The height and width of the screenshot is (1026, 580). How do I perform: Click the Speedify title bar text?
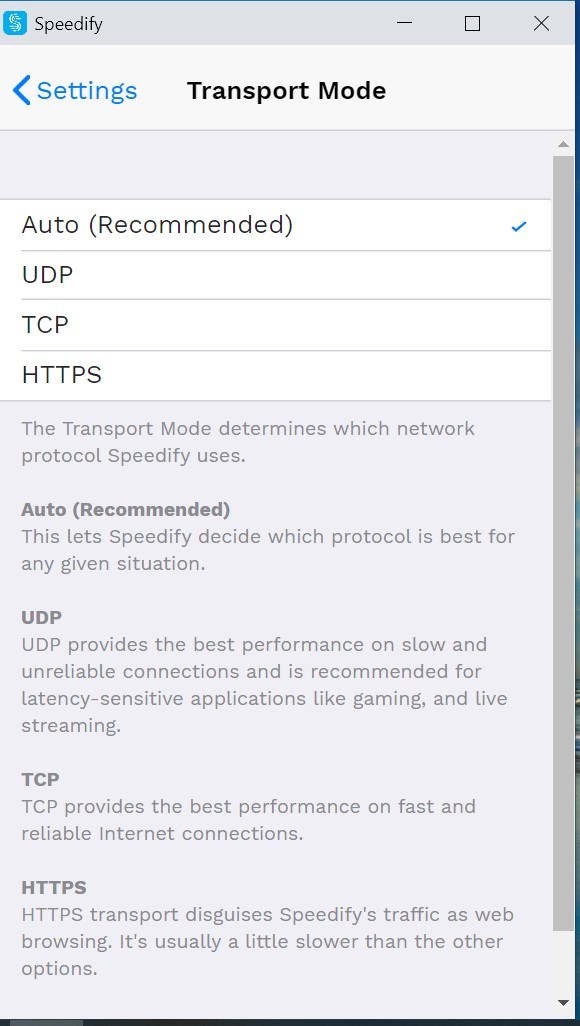click(x=68, y=22)
